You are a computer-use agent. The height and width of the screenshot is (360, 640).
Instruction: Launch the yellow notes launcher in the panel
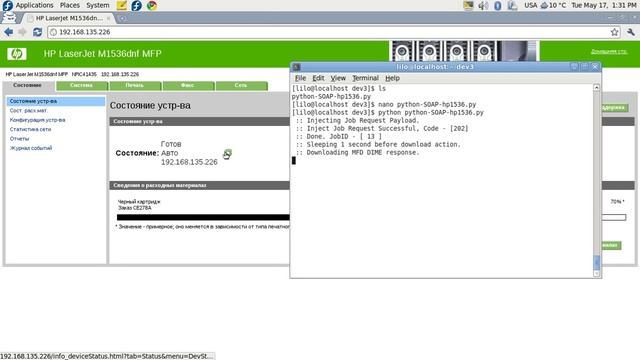[122, 5]
